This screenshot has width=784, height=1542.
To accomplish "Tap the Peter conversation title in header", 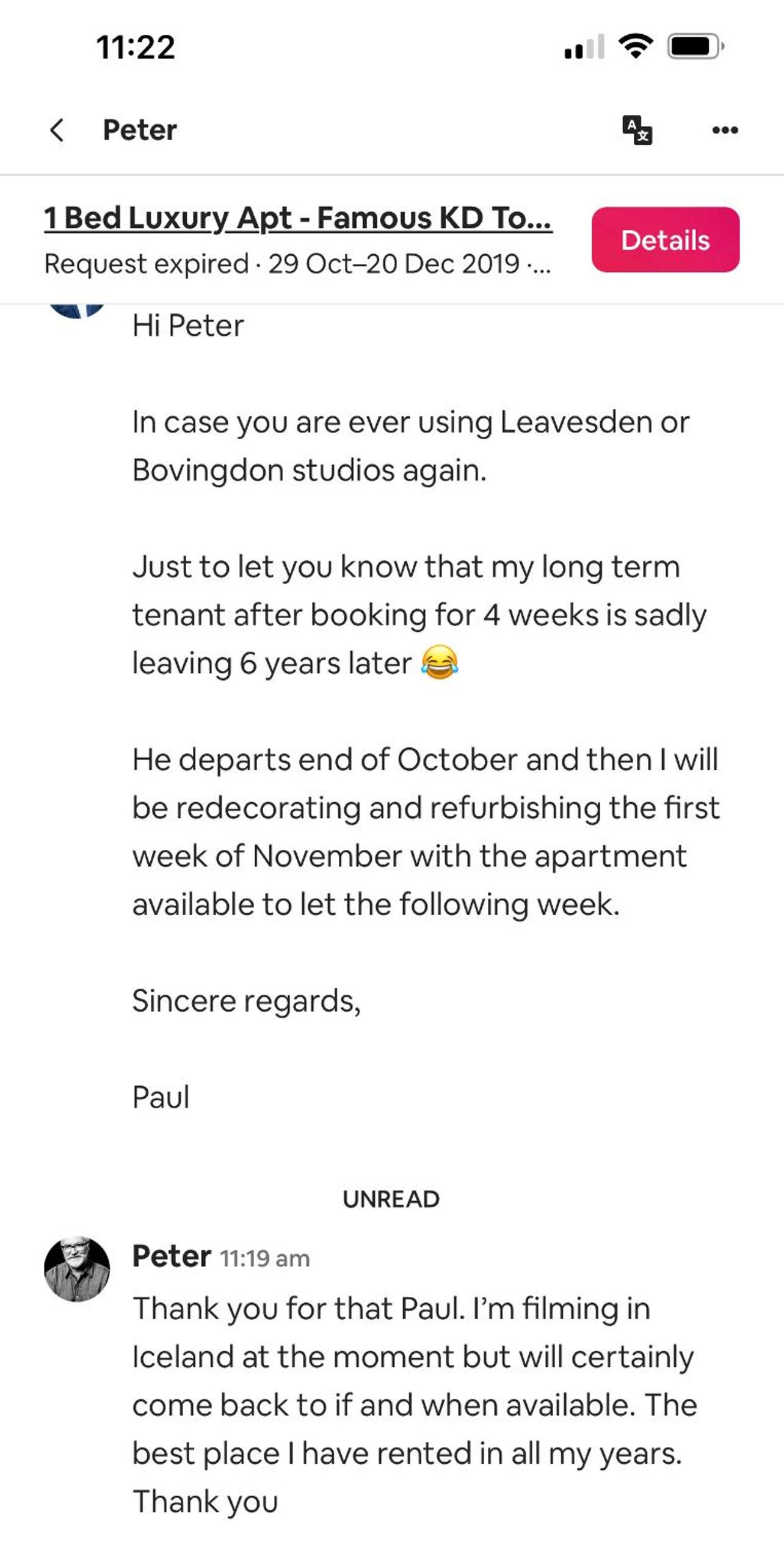I will coord(140,130).
